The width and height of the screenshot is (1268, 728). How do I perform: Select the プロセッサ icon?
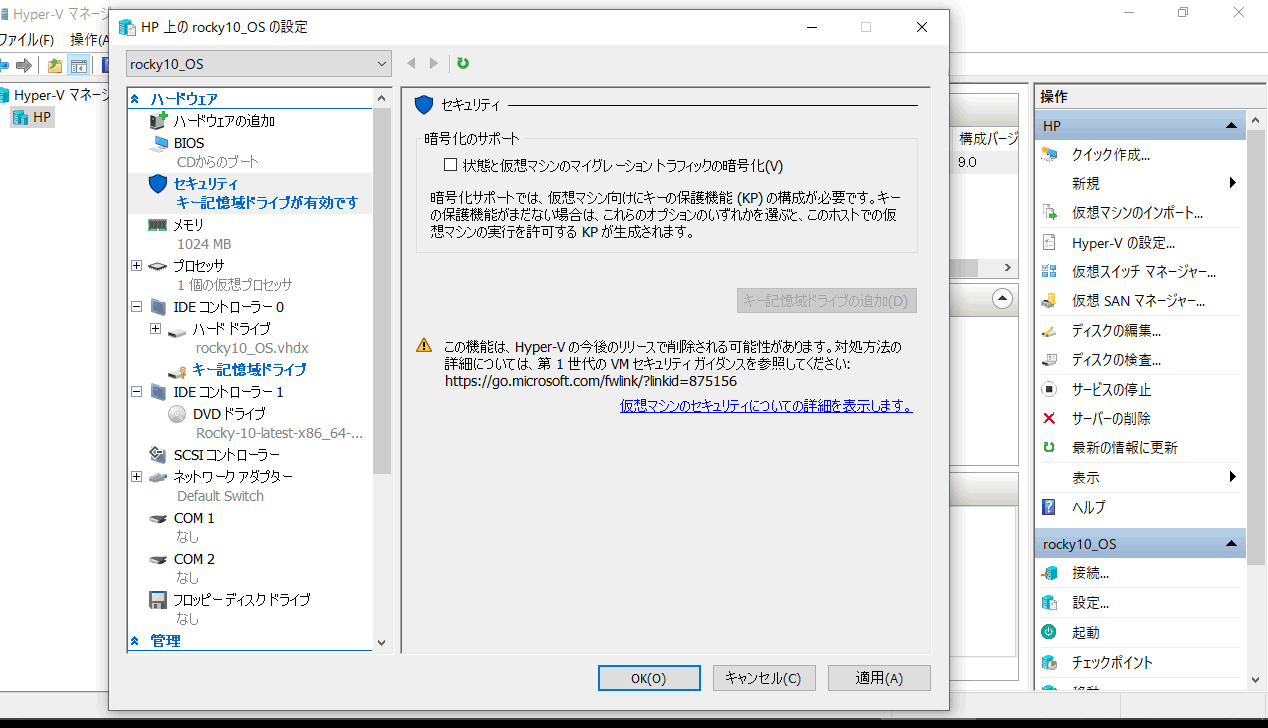[158, 266]
